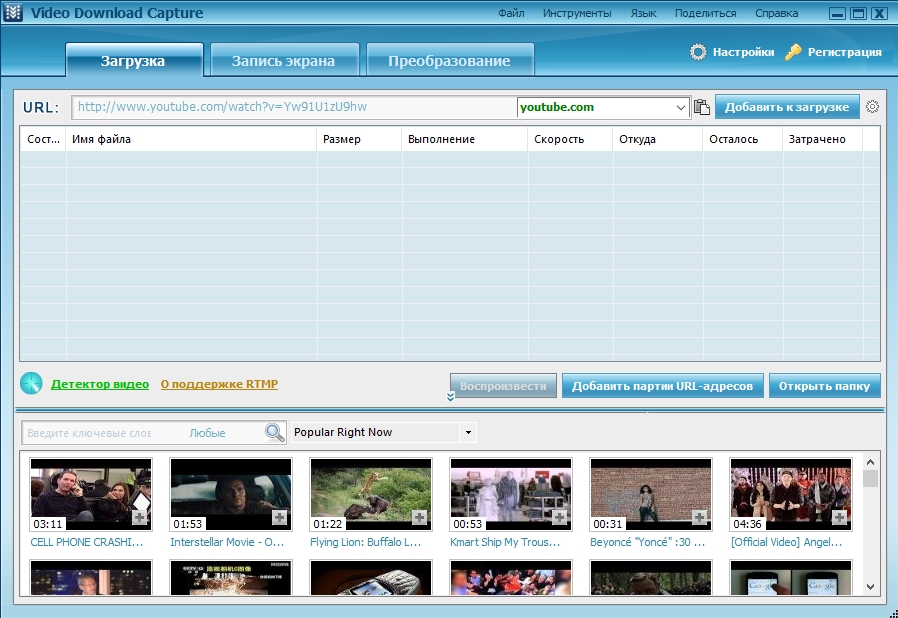
Task: Click the Открыть папку button
Action: click(824, 386)
